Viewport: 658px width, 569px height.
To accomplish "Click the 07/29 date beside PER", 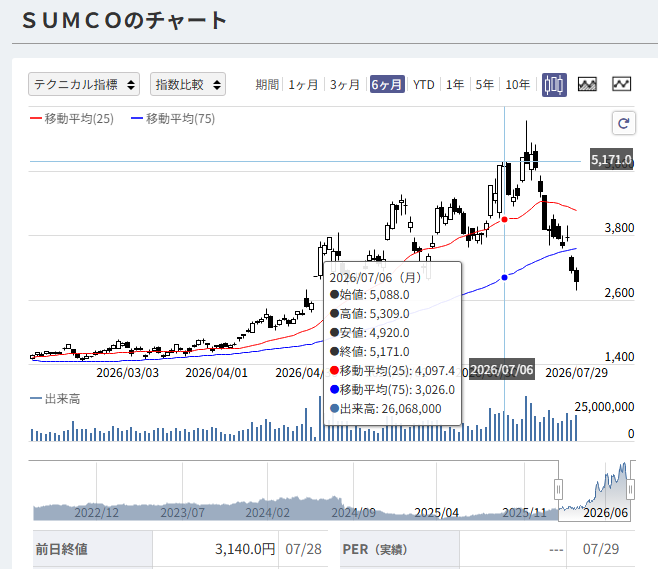I will coord(601,549).
